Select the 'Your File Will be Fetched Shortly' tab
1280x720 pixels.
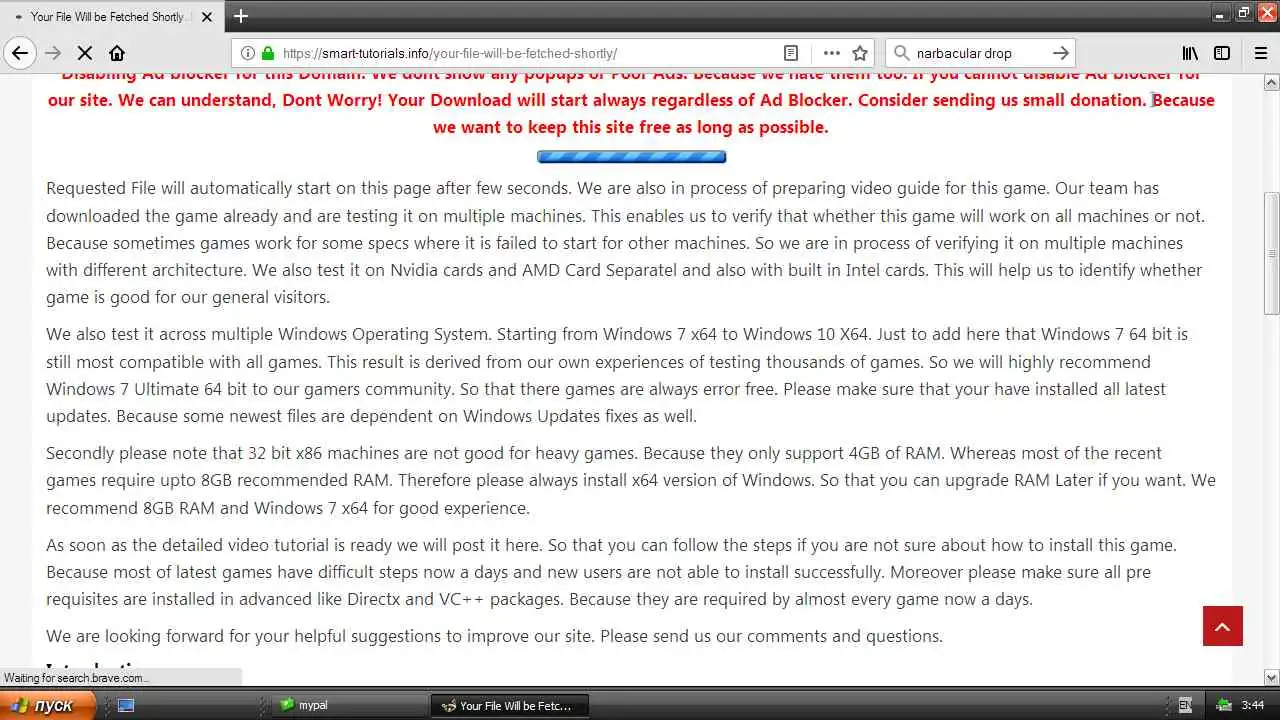(x=110, y=17)
